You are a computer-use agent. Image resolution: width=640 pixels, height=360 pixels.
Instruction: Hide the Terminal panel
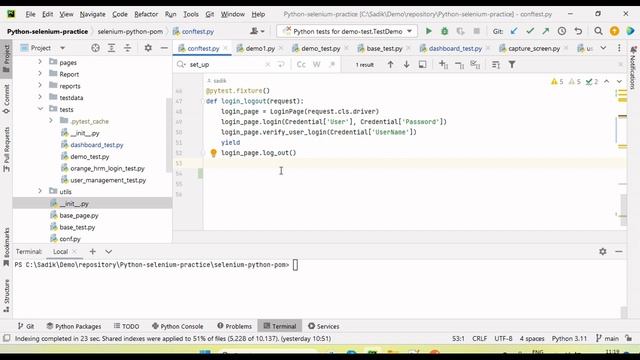(x=619, y=251)
